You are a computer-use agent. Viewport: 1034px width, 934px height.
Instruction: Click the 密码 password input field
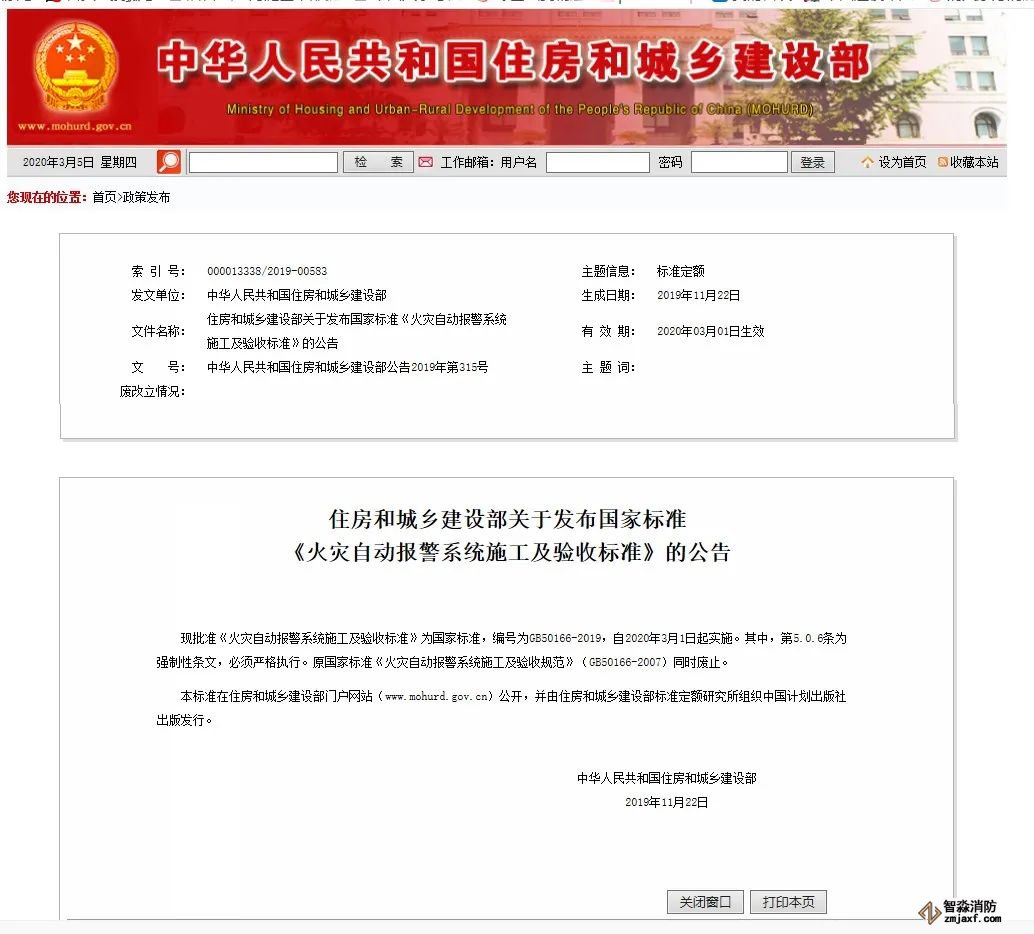click(x=738, y=162)
